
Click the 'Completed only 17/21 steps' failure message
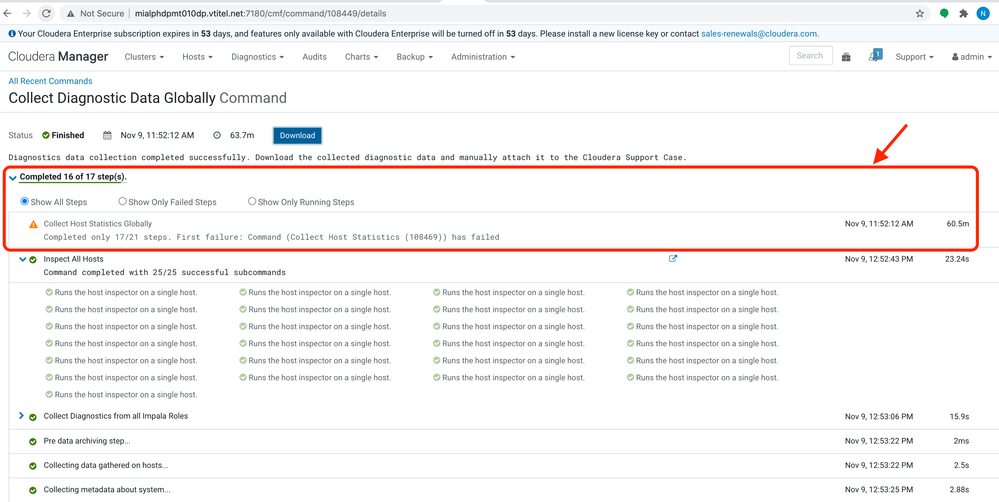point(271,237)
